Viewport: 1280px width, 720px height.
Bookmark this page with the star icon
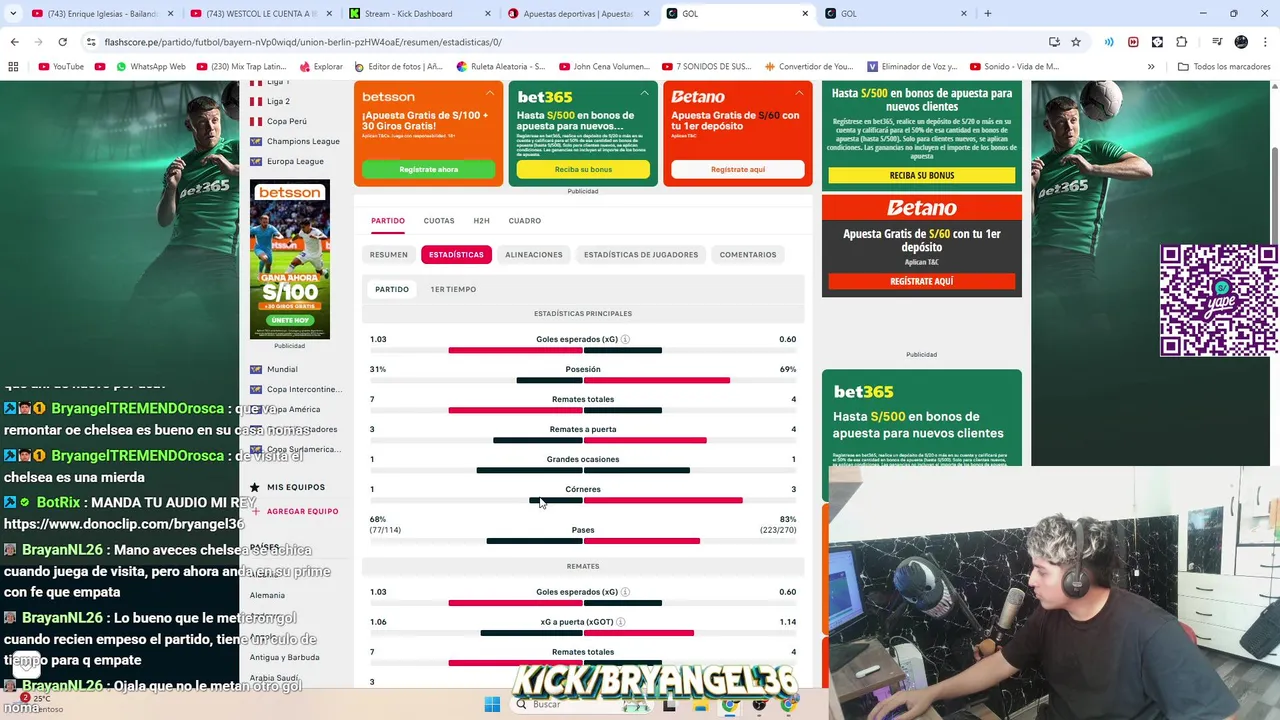(x=1076, y=42)
